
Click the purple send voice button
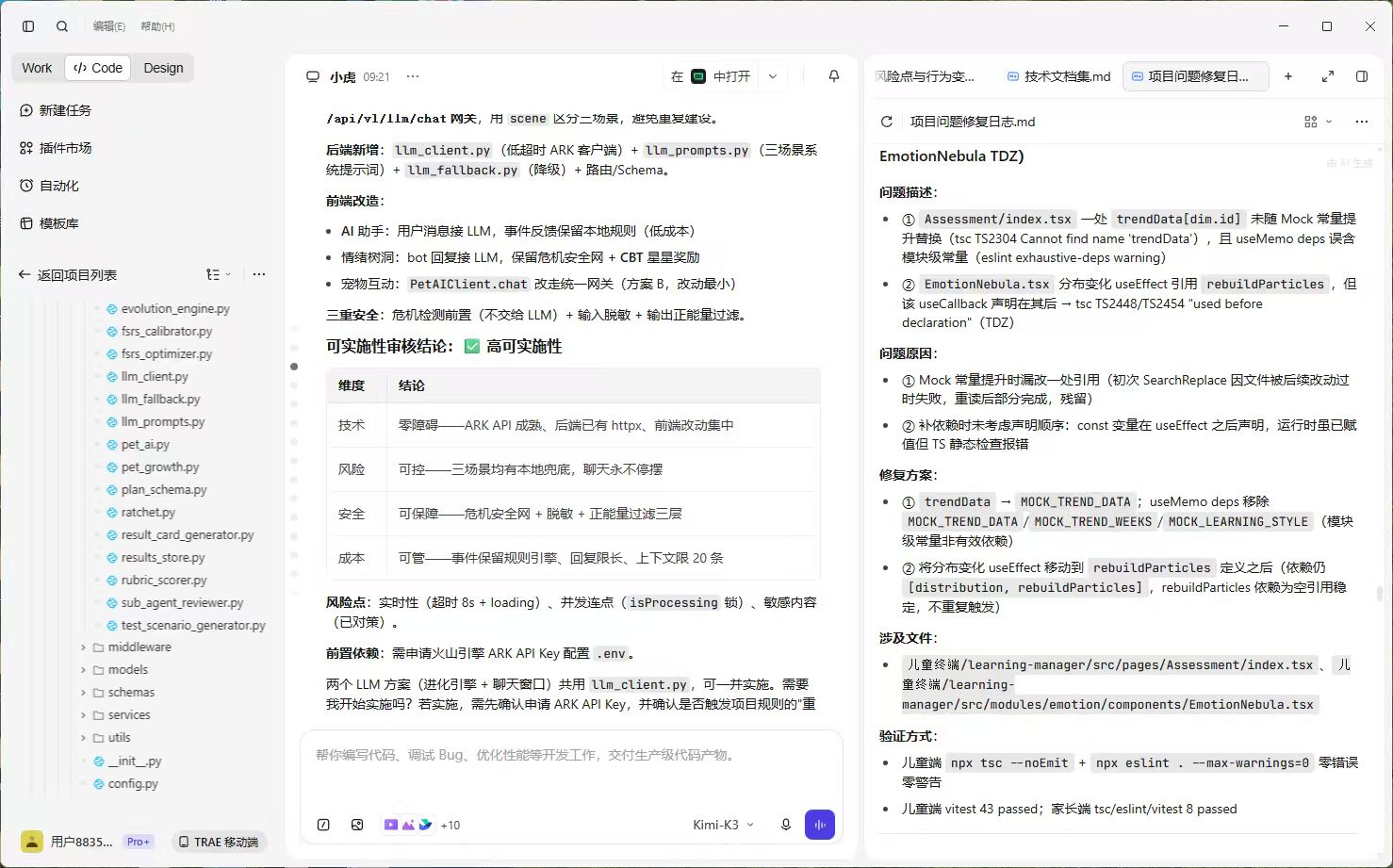[820, 825]
